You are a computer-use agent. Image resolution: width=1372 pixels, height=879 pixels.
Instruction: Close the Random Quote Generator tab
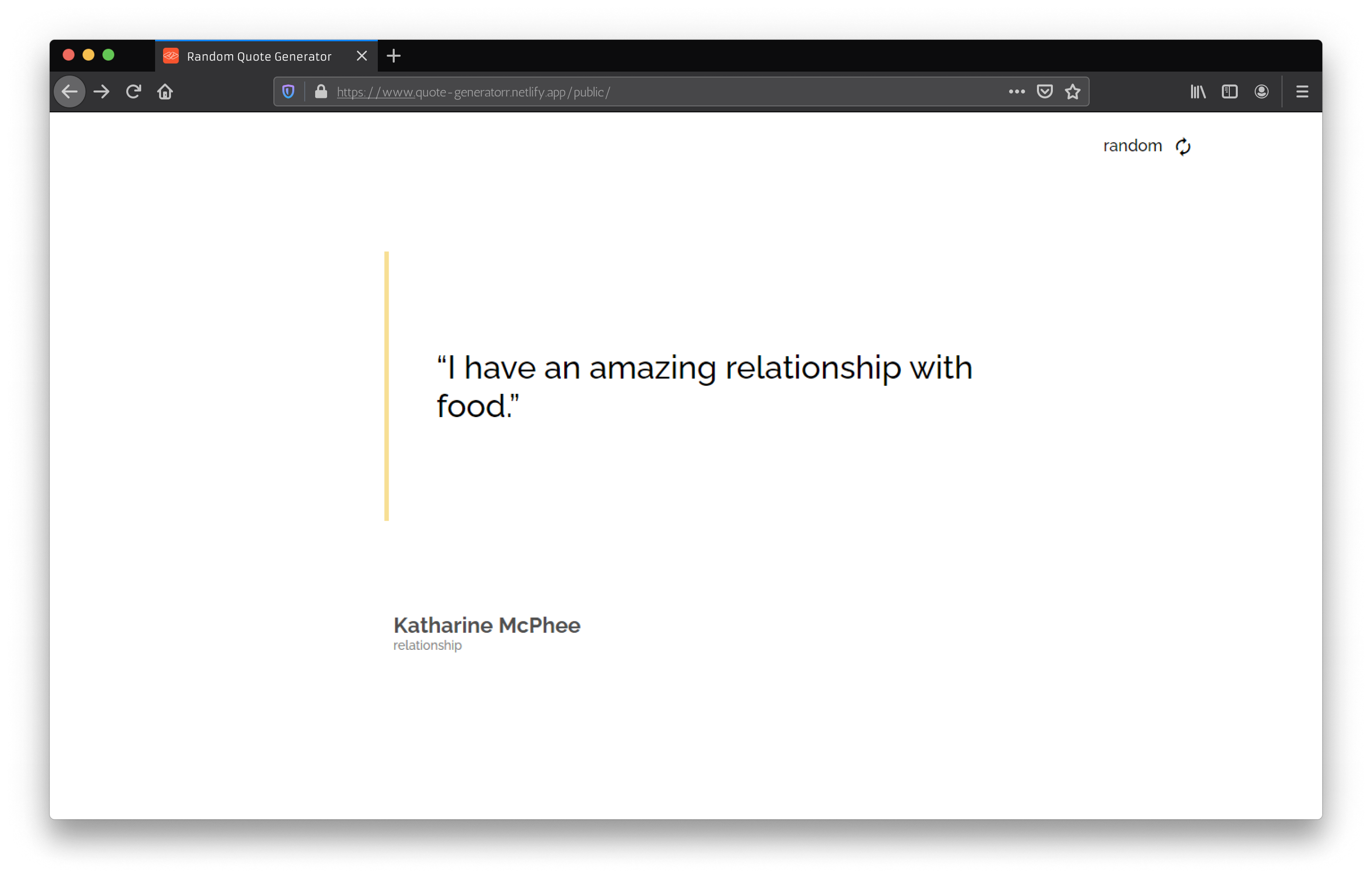(361, 56)
